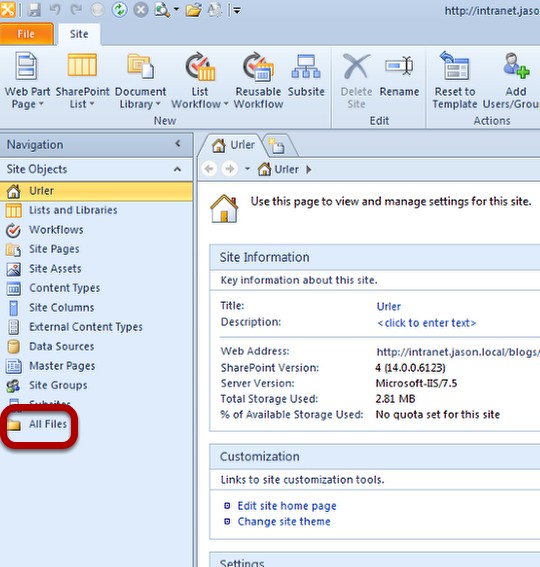Screen dimensions: 540x567
Task: Click Edit site home page link
Action: (287, 506)
